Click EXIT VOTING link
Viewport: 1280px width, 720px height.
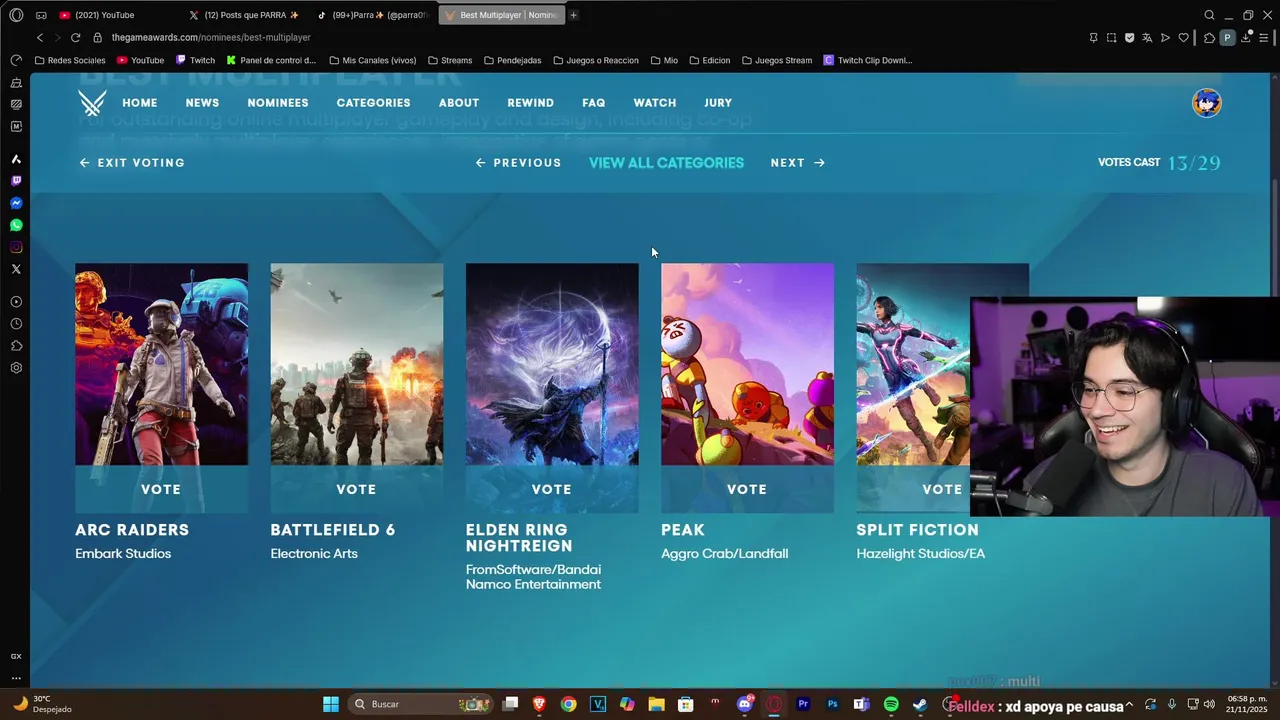(x=132, y=163)
